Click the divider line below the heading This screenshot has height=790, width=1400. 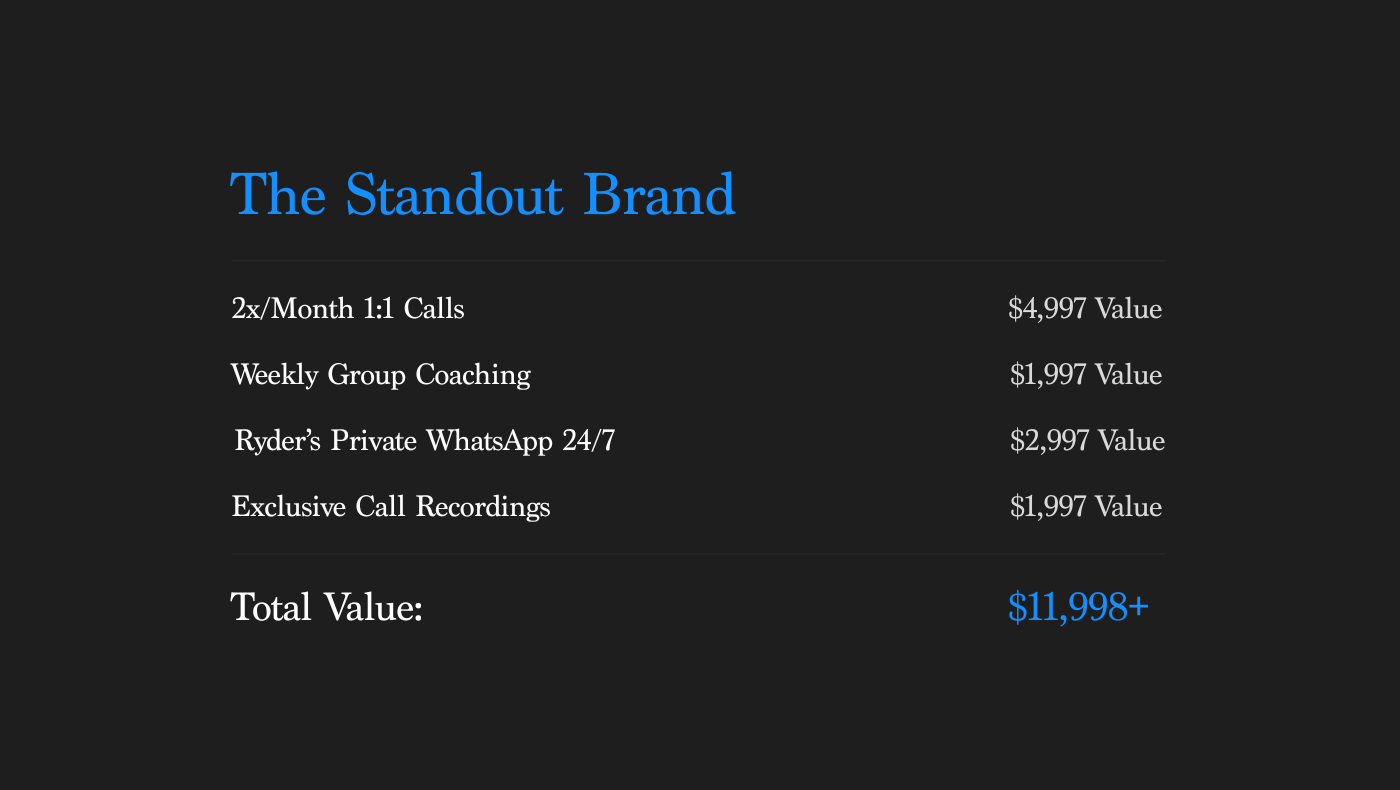pyautogui.click(x=698, y=261)
